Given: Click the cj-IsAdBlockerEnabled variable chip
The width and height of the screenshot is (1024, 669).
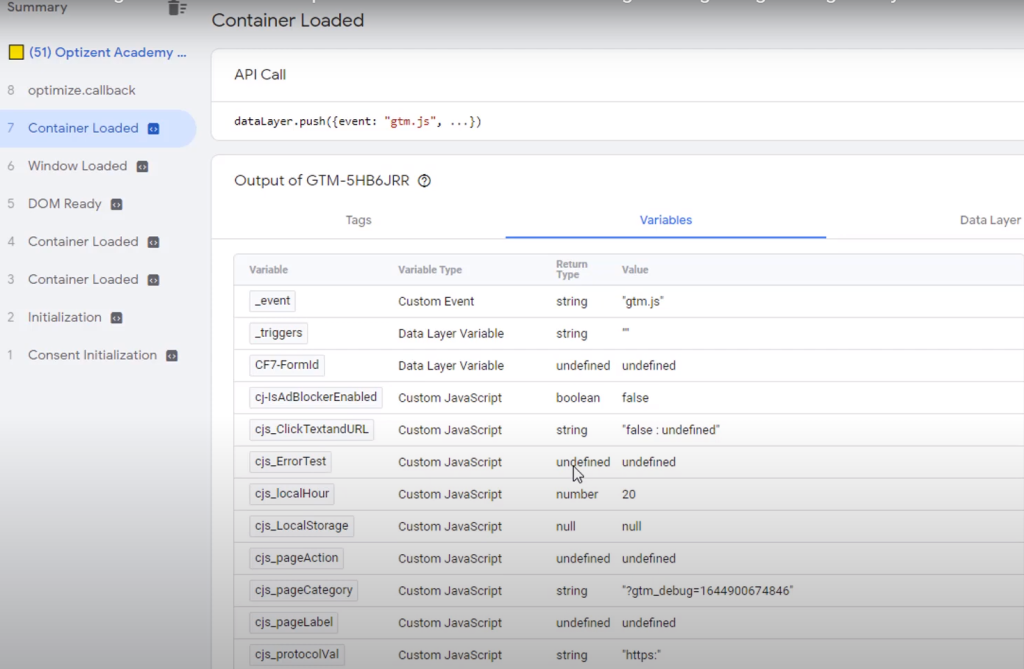Looking at the screenshot, I should [315, 397].
